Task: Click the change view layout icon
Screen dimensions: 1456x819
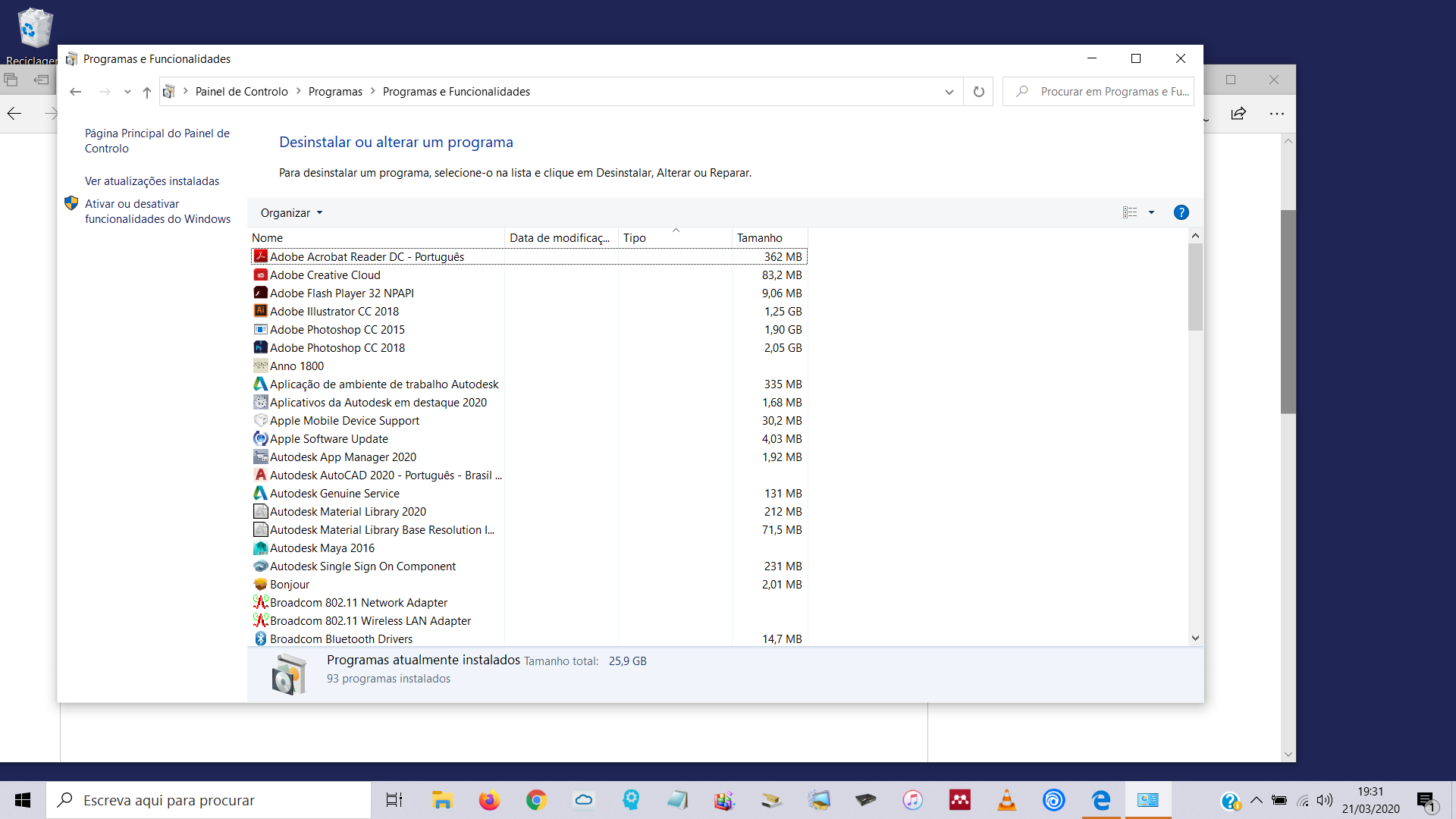Action: click(x=1130, y=212)
